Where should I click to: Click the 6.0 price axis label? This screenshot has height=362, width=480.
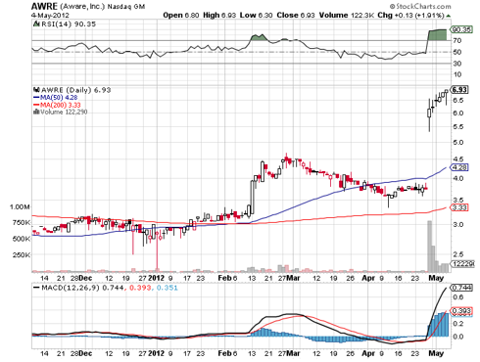click(458, 113)
